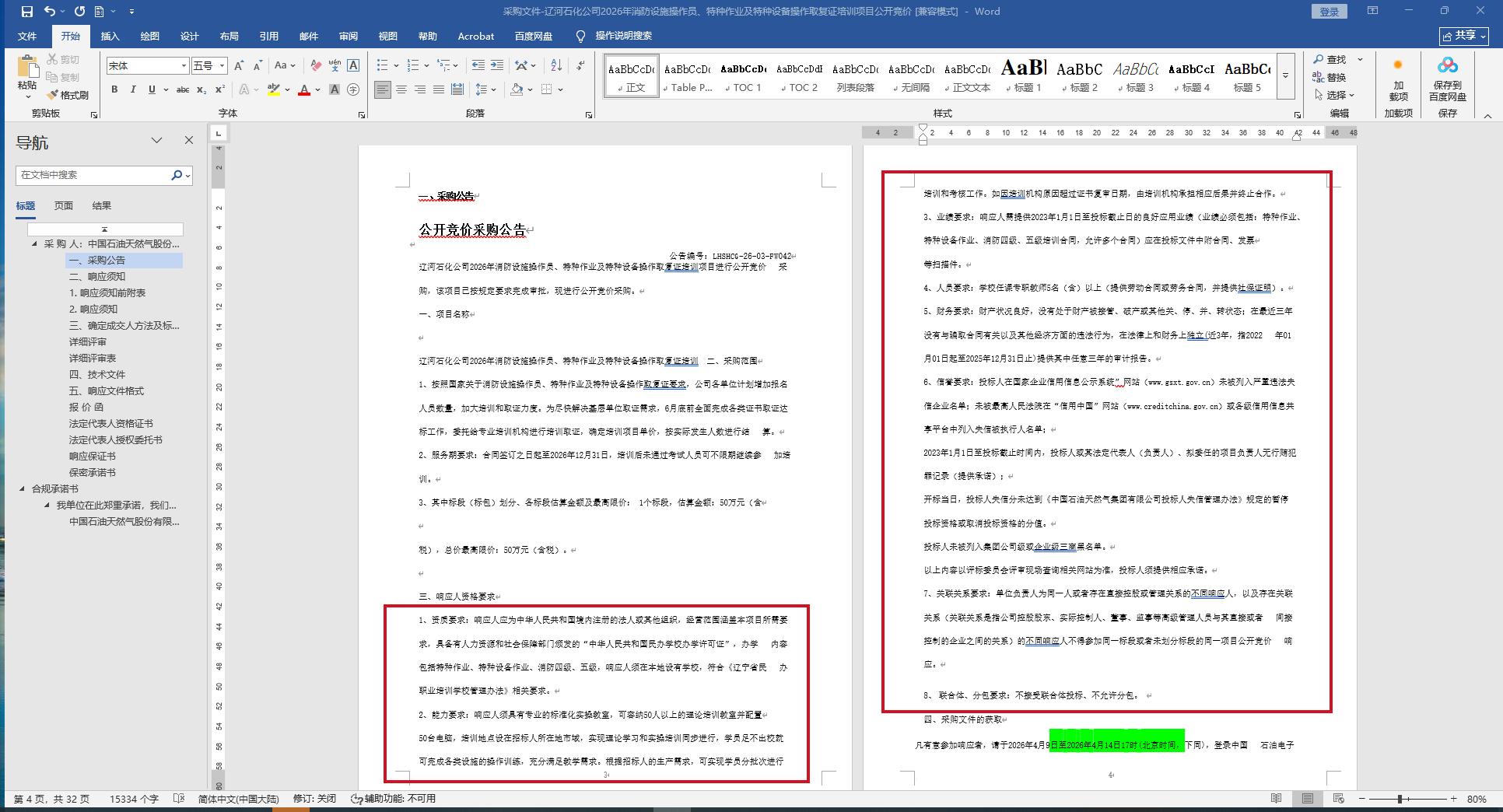Activate the Format Painter (格式刷)

point(68,95)
